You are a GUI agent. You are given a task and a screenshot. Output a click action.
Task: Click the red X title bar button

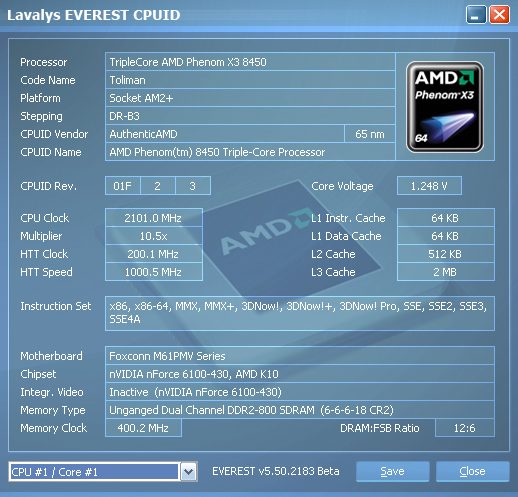point(499,15)
